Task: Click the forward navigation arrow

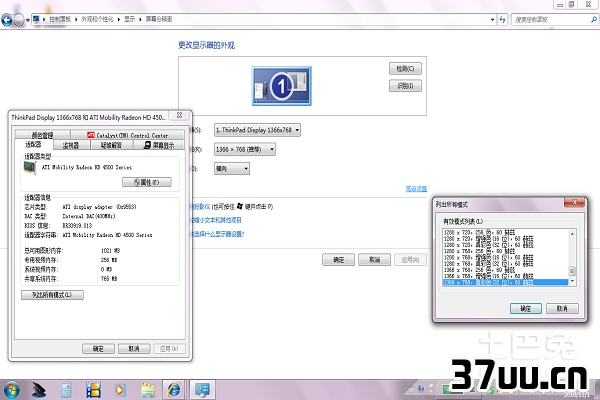Action: point(18,20)
